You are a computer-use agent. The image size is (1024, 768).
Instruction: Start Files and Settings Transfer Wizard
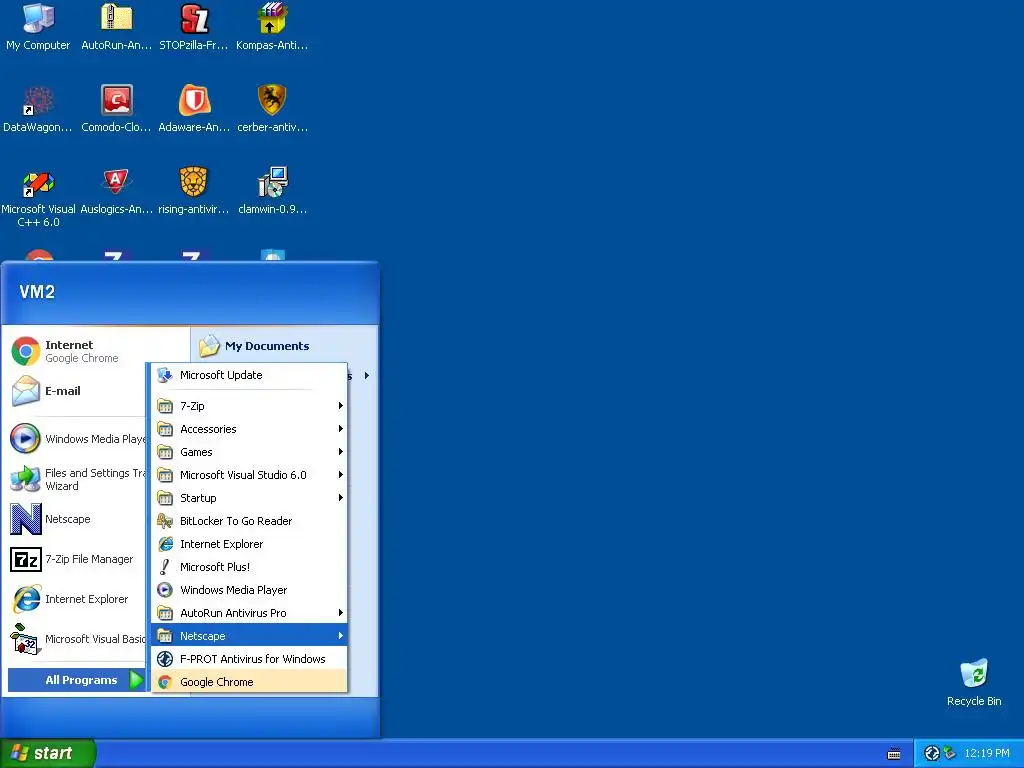point(77,479)
